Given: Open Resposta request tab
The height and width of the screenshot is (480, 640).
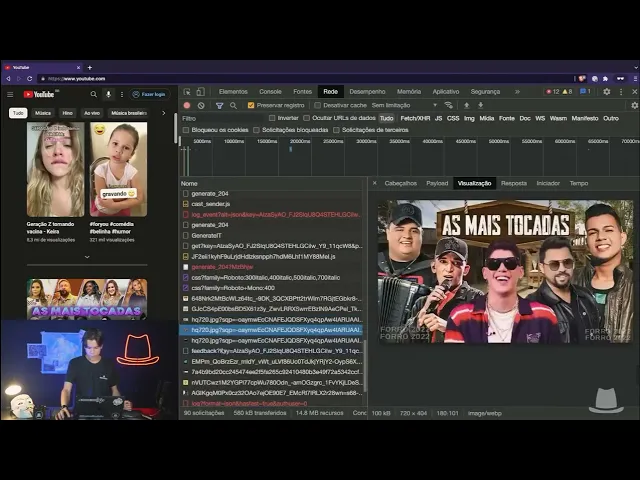Looking at the screenshot, I should coord(514,183).
